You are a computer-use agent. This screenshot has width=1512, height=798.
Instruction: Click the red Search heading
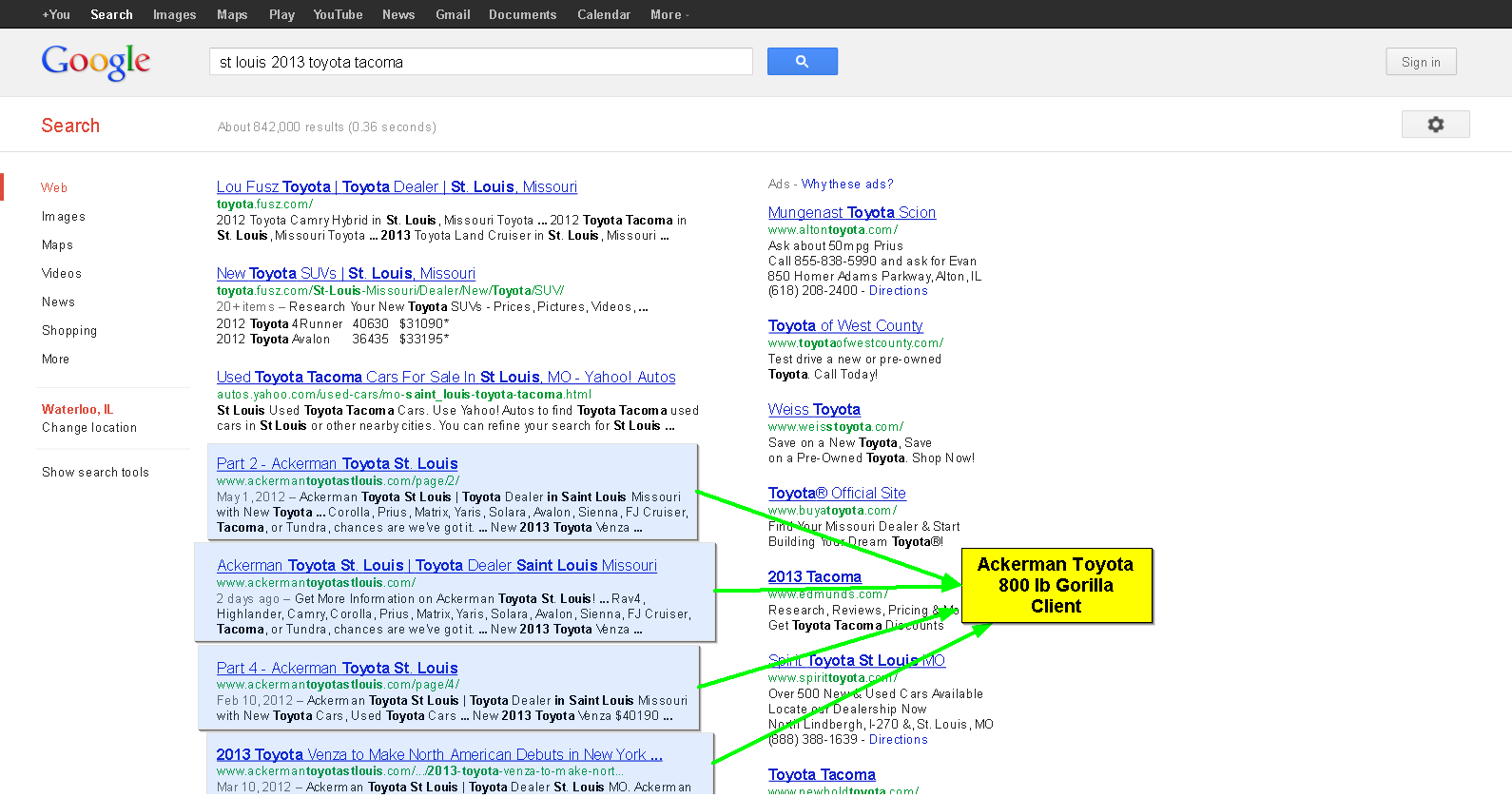point(70,126)
